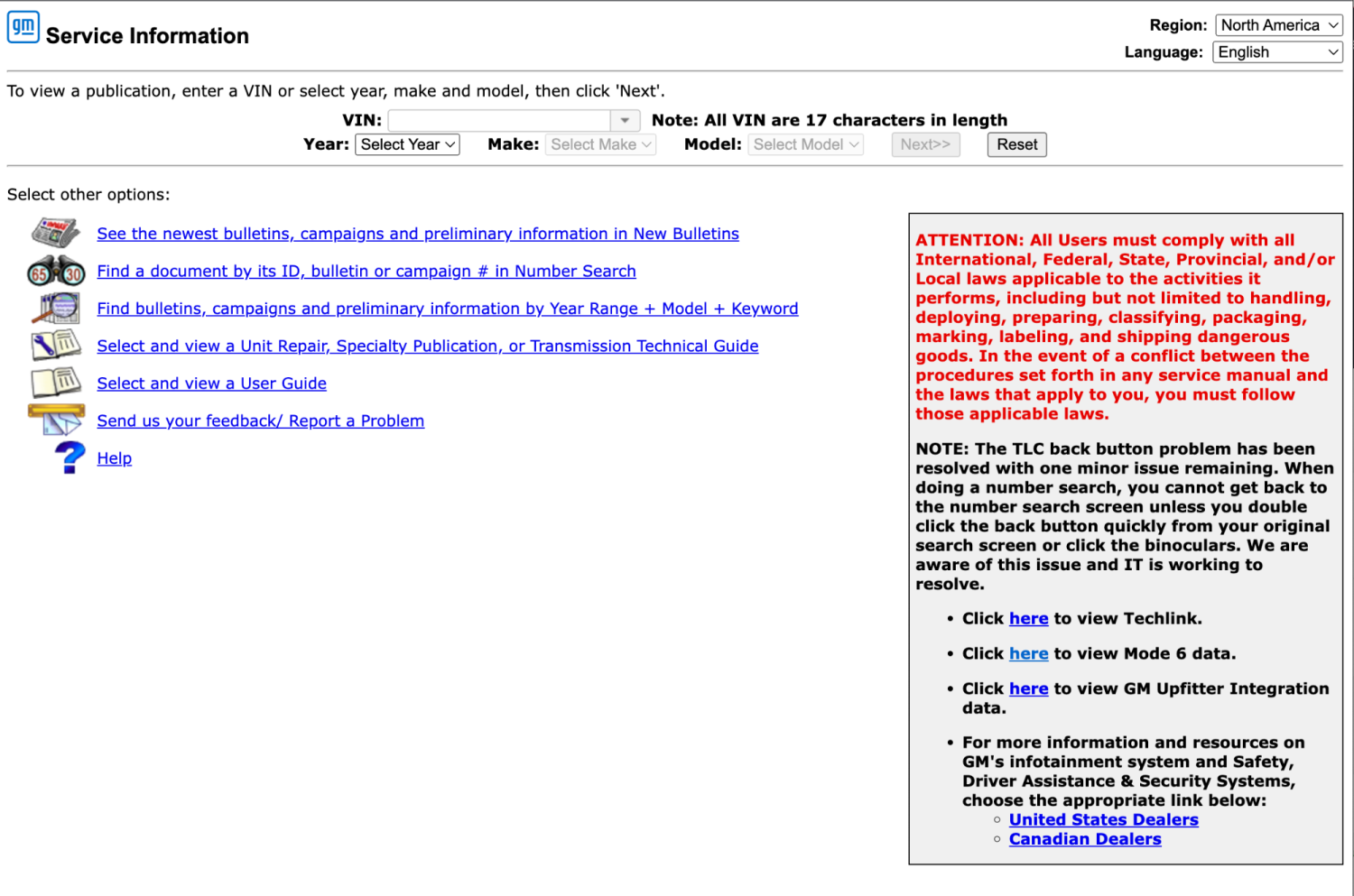
Task: Open the Language dropdown
Action: (1277, 52)
